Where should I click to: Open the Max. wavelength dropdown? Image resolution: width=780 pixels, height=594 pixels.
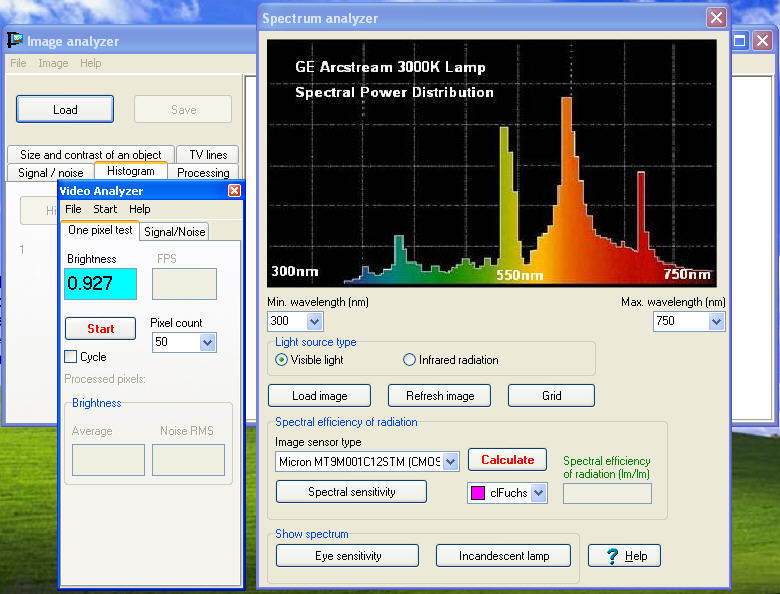pos(716,322)
